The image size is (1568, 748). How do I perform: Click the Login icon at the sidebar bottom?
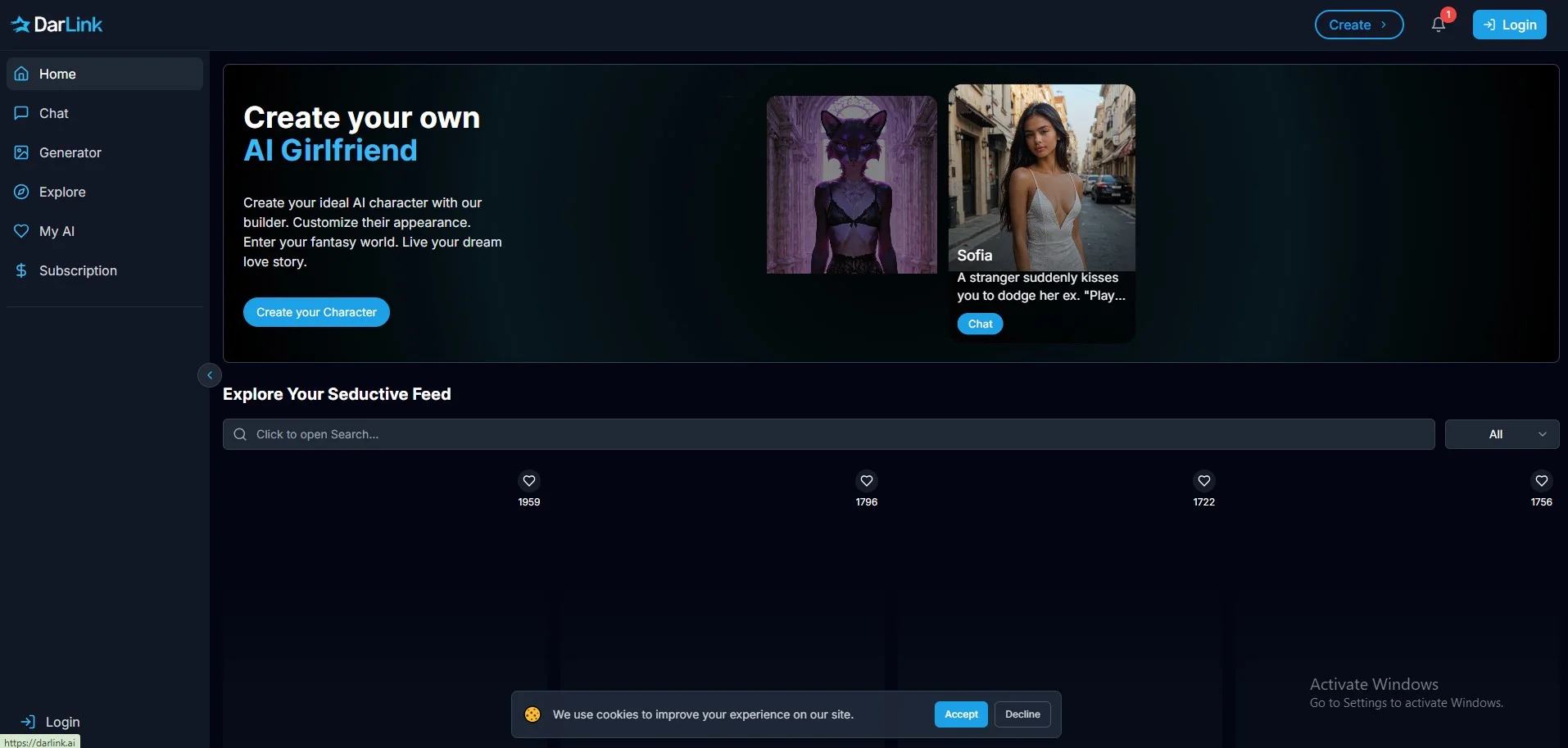pyautogui.click(x=29, y=722)
